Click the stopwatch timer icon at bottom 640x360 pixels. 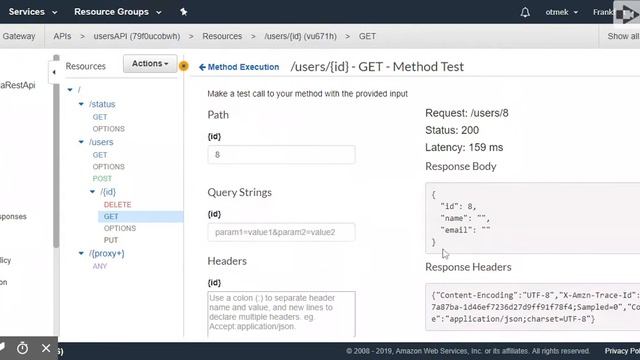(22, 348)
